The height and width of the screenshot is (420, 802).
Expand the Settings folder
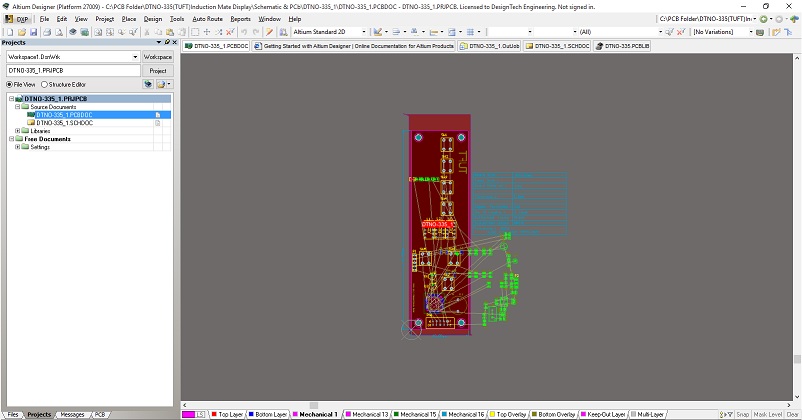click(17, 147)
